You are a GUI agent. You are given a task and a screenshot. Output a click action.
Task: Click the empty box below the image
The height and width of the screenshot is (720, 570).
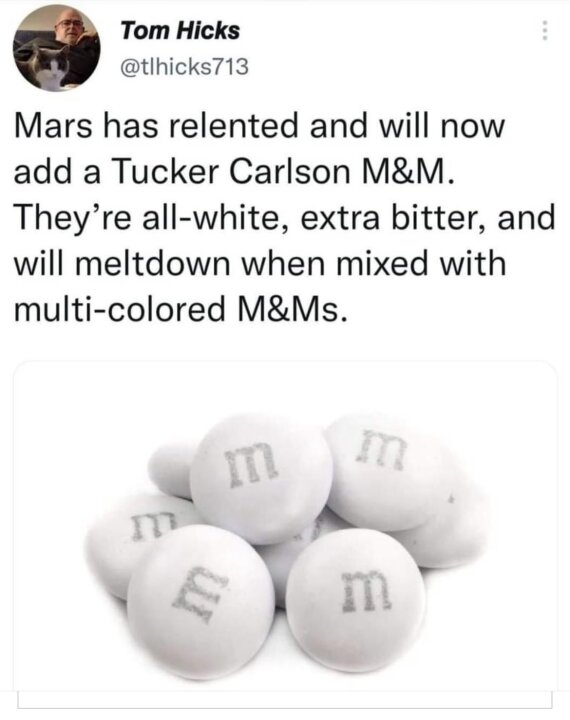point(285,699)
